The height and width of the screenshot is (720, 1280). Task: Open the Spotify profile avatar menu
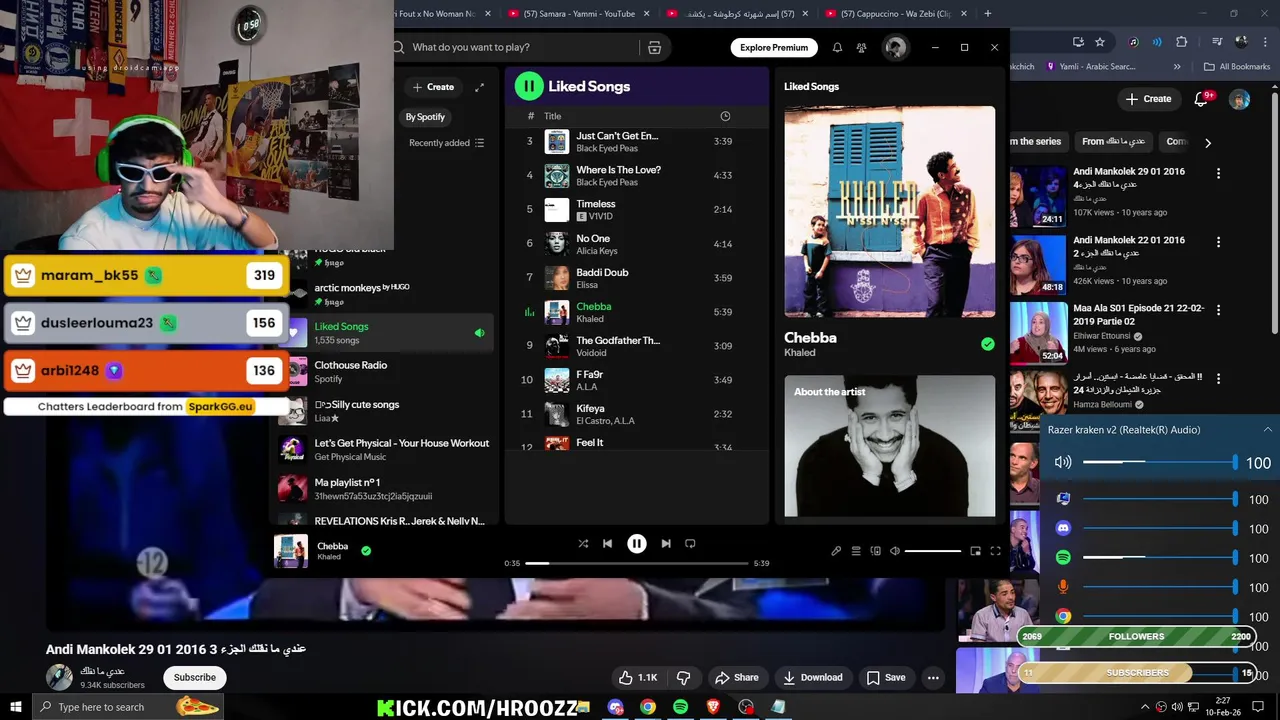coord(895,47)
